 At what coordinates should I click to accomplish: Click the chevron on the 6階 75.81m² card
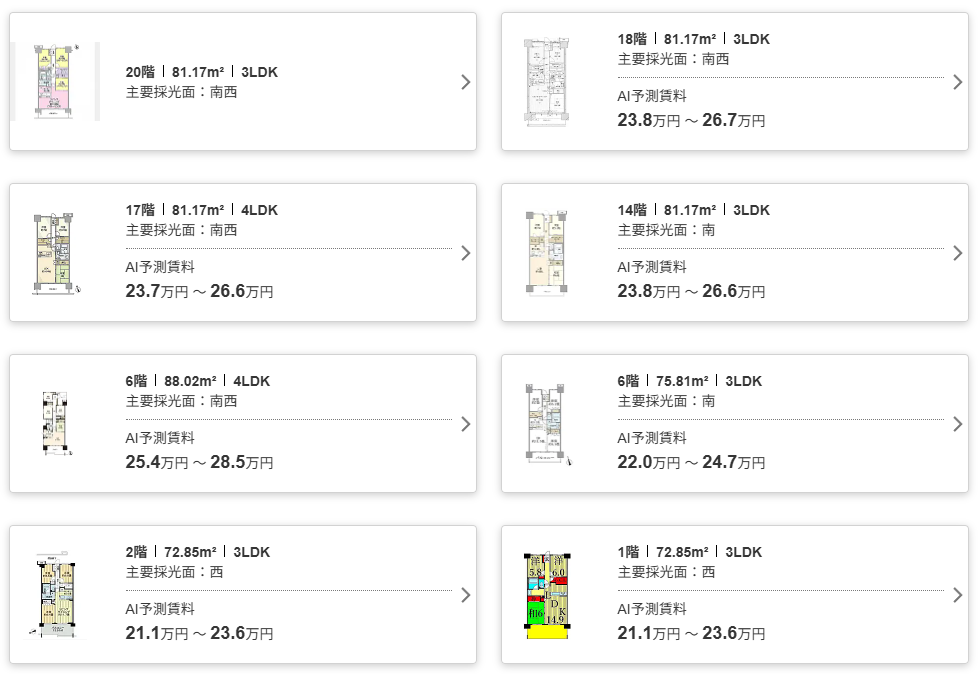957,423
